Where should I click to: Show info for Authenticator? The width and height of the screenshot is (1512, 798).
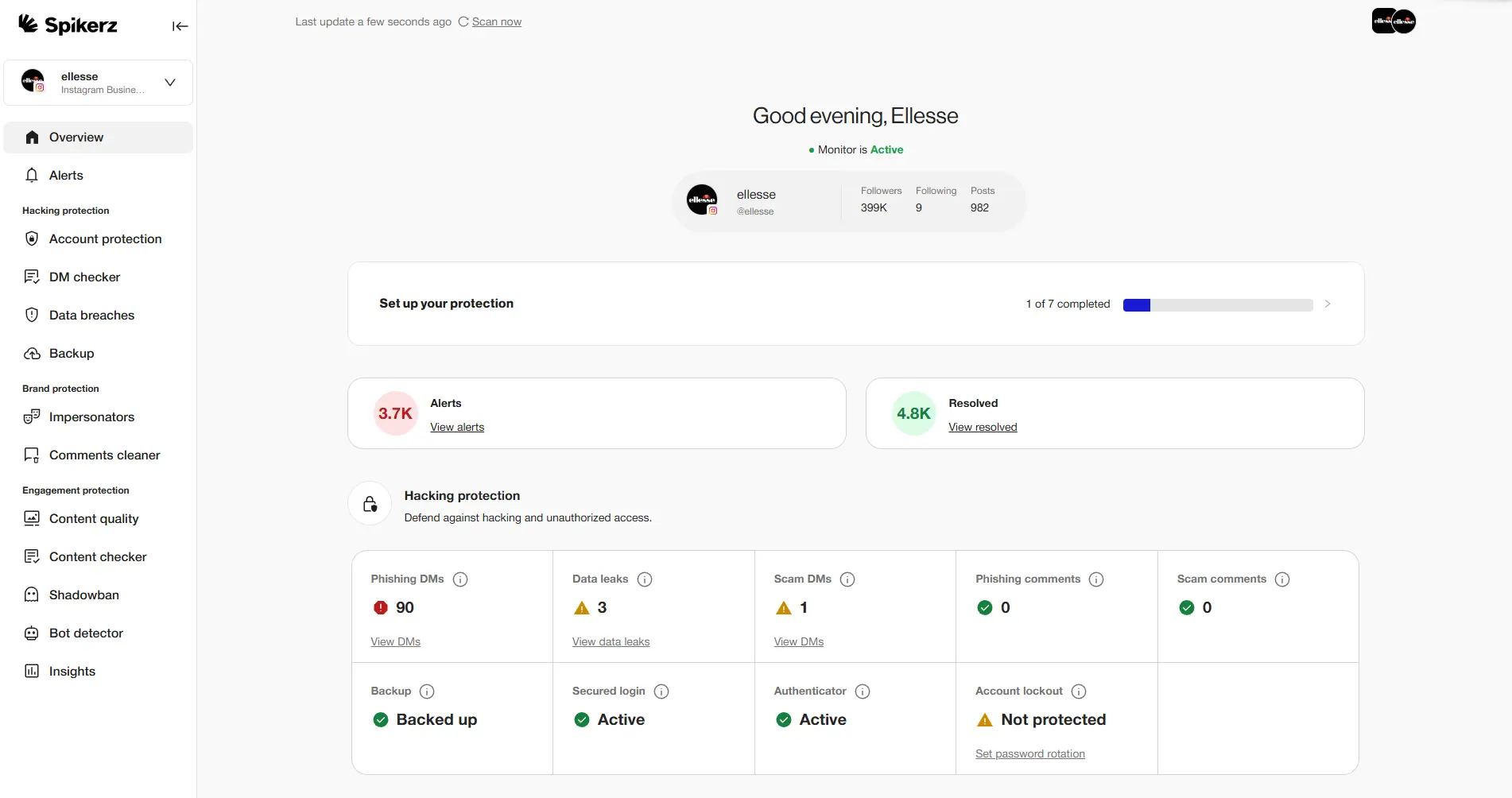[863, 691]
